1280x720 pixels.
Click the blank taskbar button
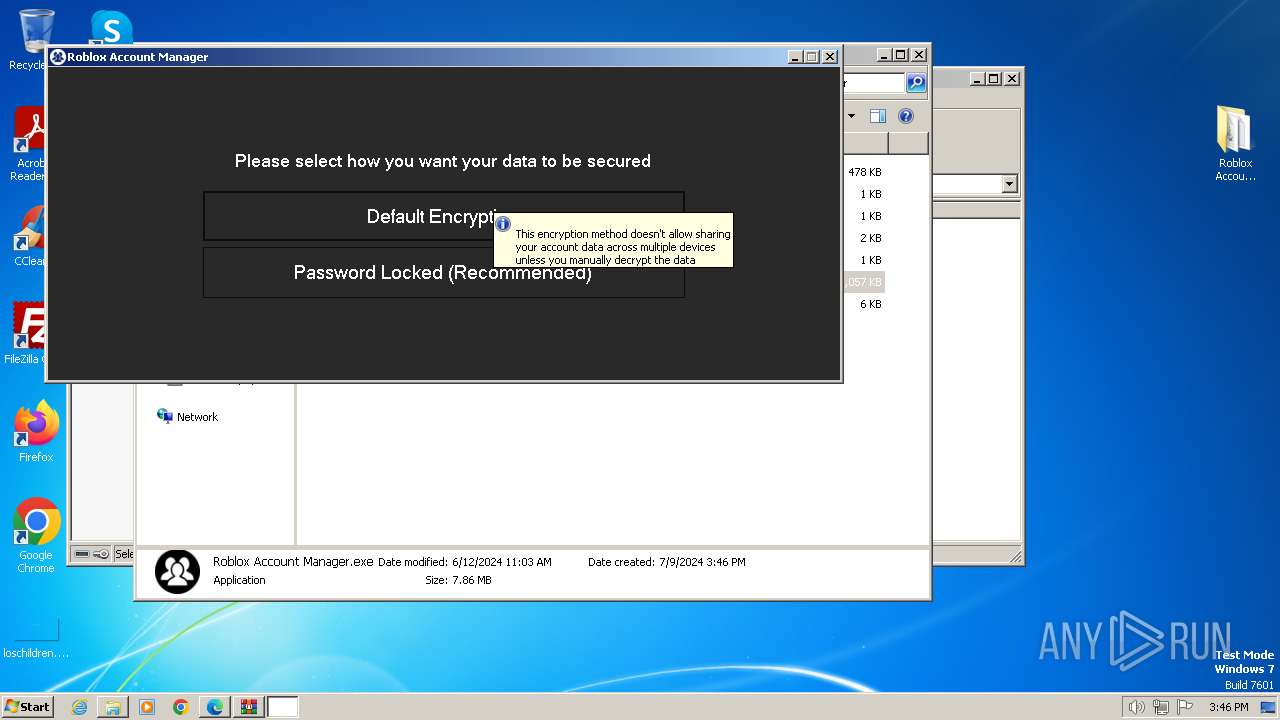(283, 707)
